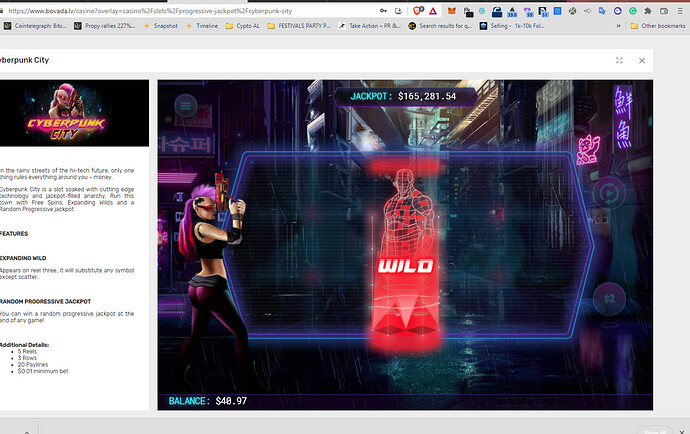
Task: Expand the Other bookmarks folder
Action: pyautogui.click(x=658, y=26)
